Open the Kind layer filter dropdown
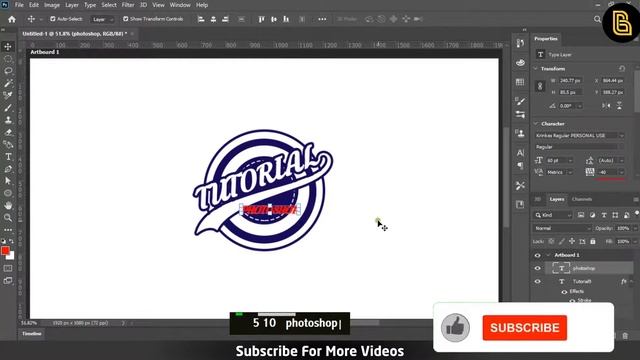This screenshot has width=640, height=360. 553,215
